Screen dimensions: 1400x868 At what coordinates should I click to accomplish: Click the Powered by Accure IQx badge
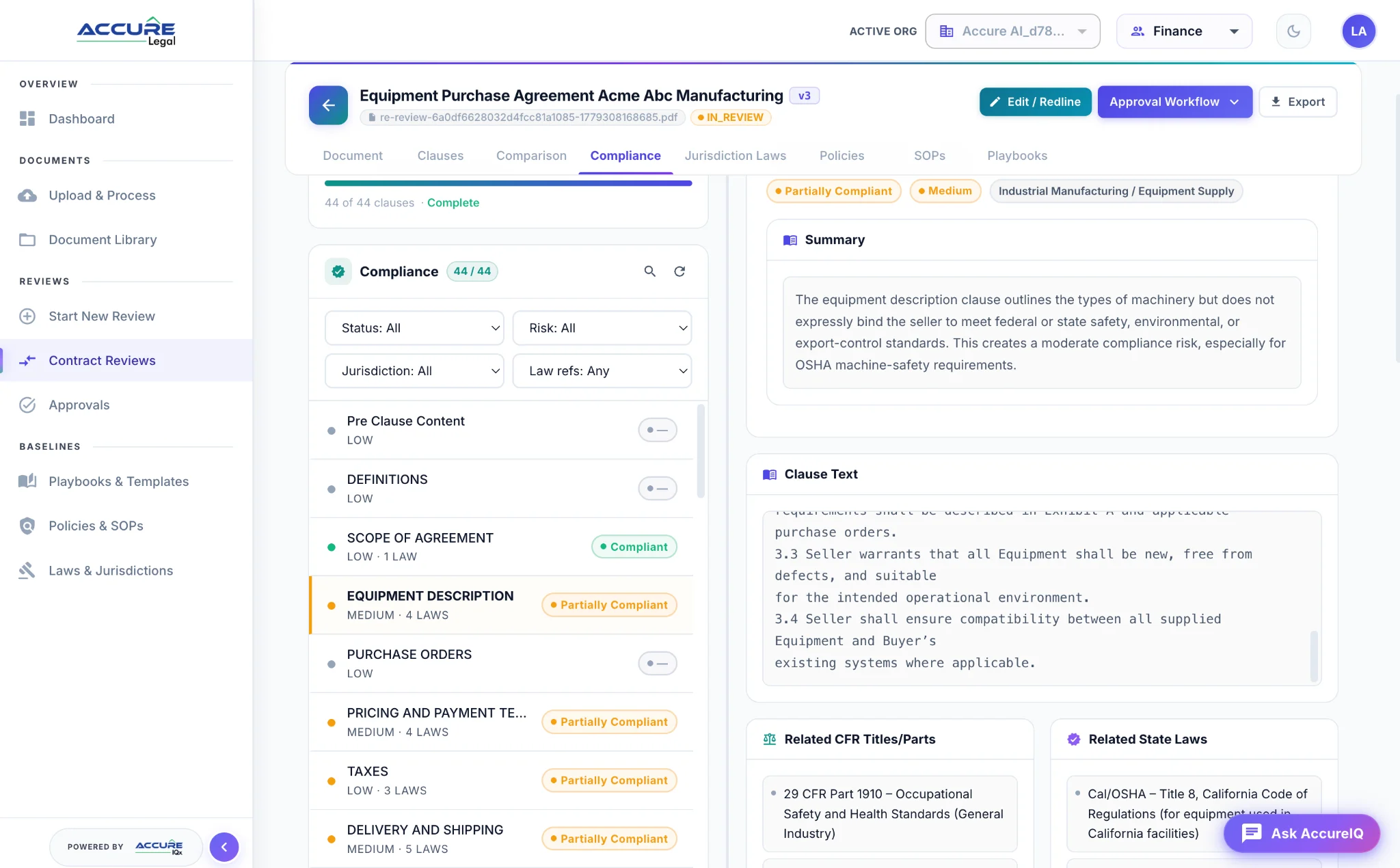point(126,847)
